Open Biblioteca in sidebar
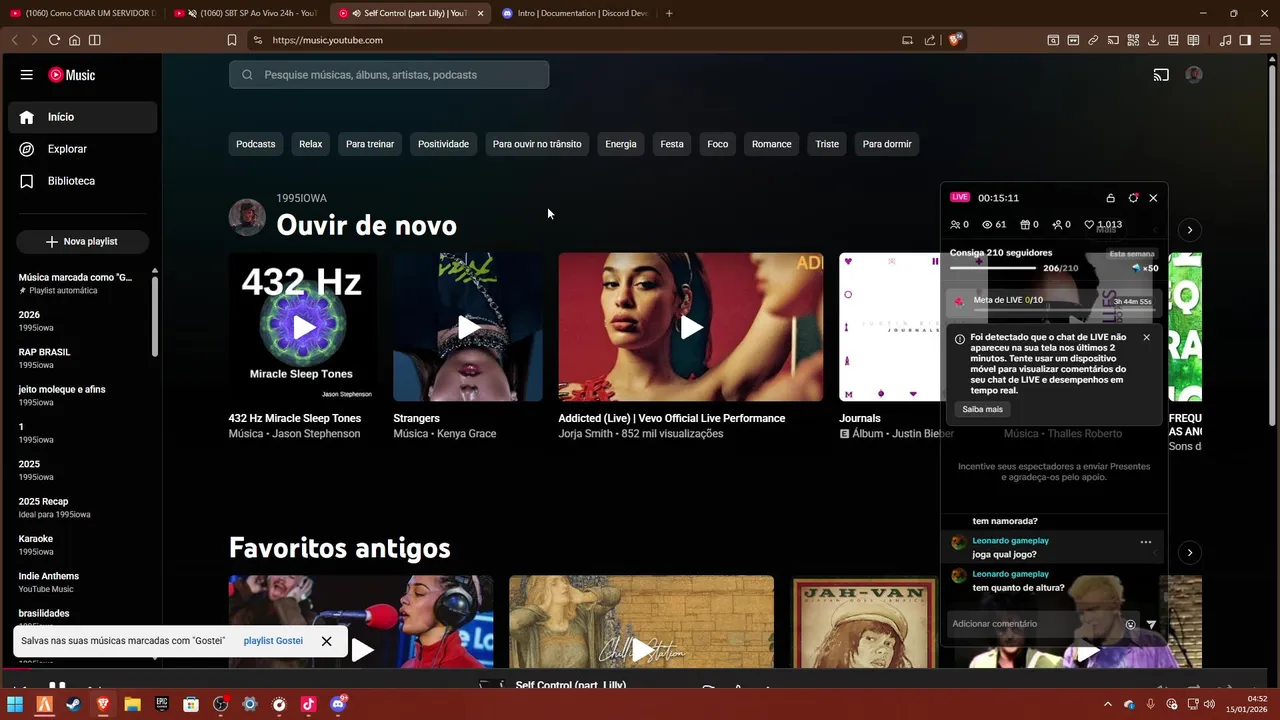 pyautogui.click(x=83, y=181)
